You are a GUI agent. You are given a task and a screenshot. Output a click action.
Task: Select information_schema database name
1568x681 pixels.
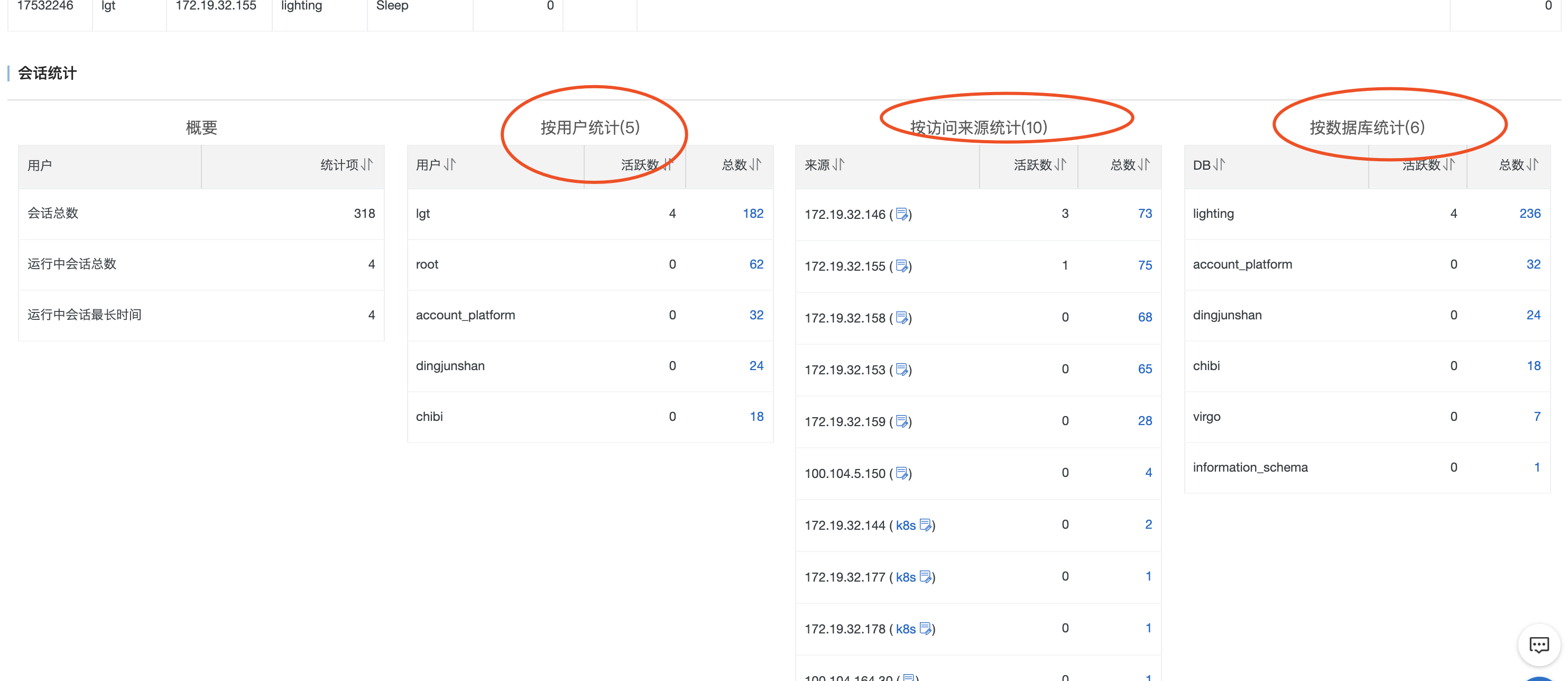[x=1250, y=467]
